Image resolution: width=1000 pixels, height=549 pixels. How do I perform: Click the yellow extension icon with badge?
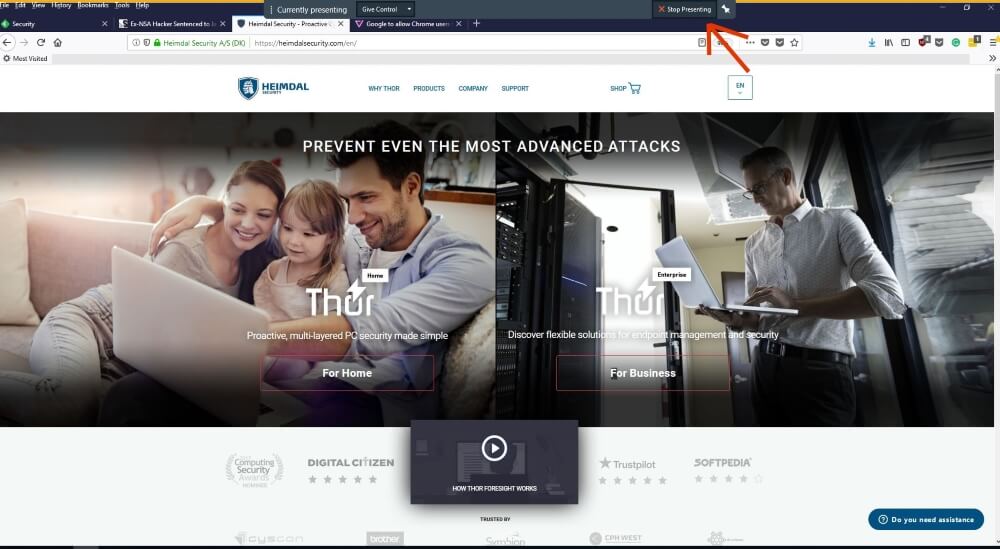(974, 42)
